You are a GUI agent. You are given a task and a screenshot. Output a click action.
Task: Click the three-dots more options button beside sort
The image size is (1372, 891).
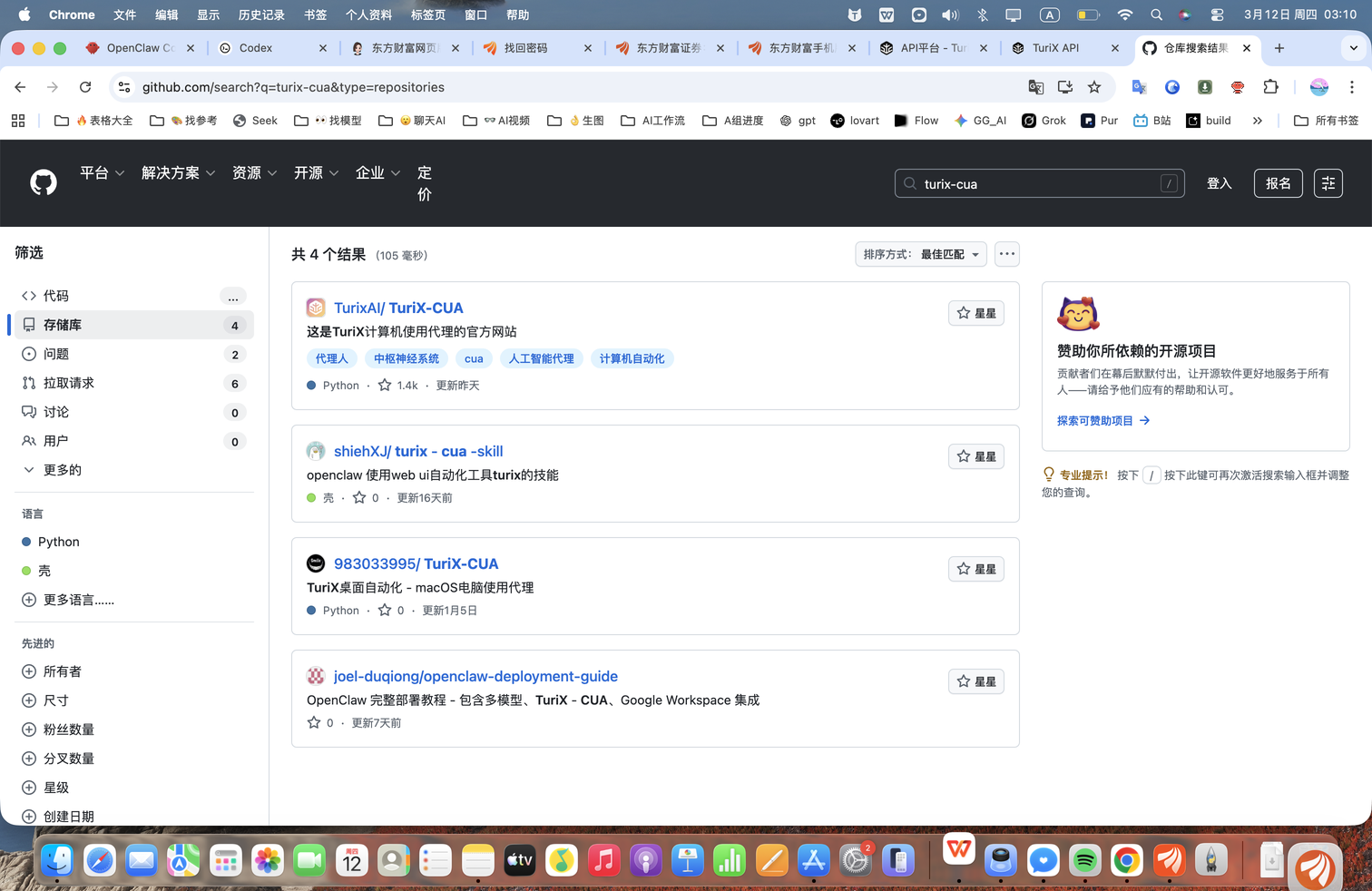tap(1006, 254)
